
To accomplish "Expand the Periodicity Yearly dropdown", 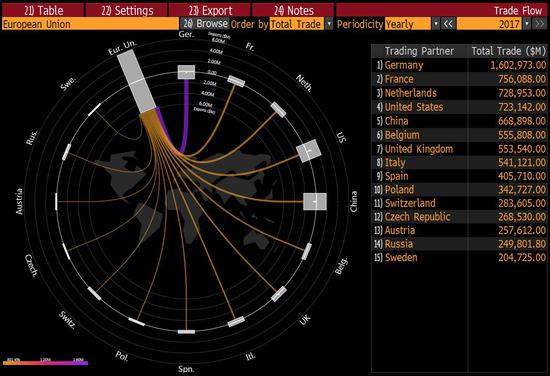I will coord(436,24).
